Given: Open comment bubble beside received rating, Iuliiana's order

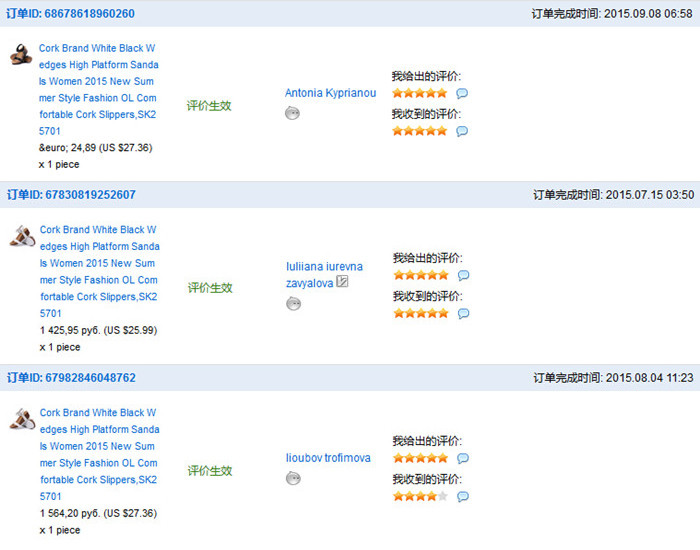Looking at the screenshot, I should coord(463,313).
